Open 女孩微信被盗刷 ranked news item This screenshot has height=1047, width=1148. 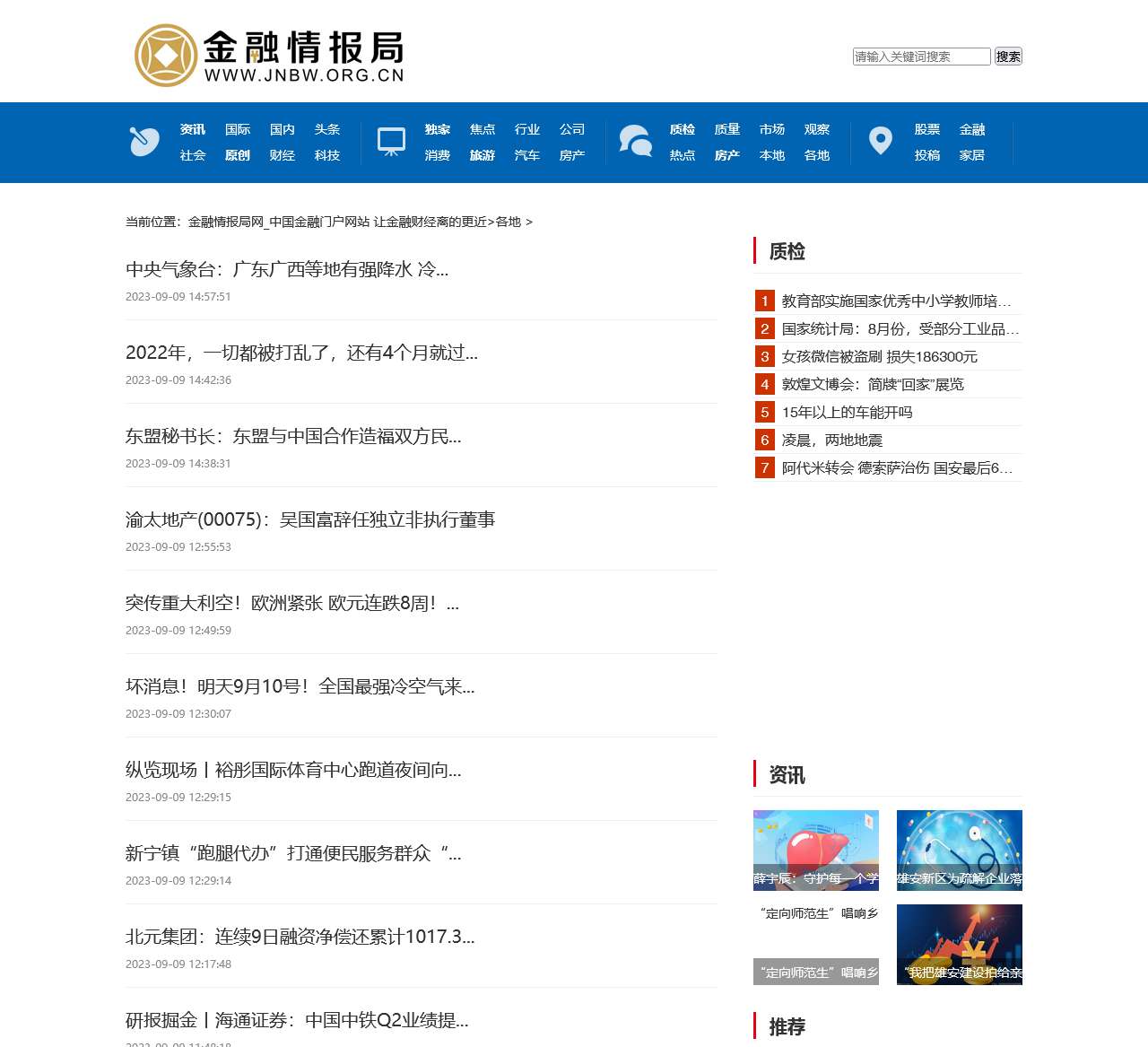879,356
